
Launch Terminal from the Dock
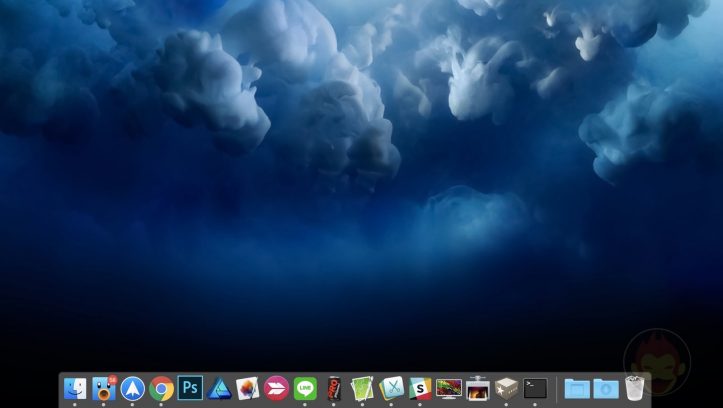(x=535, y=389)
